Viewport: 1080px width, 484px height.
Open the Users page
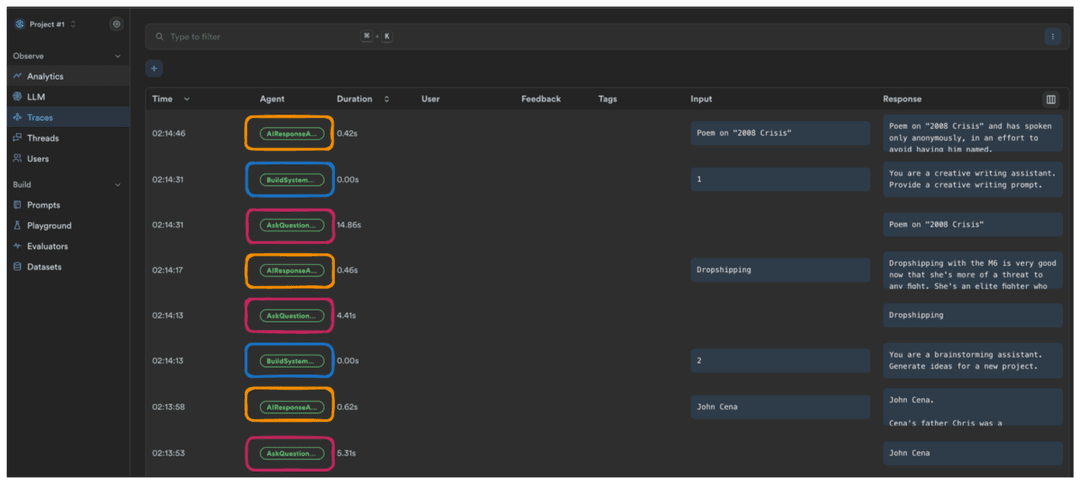[x=37, y=159]
